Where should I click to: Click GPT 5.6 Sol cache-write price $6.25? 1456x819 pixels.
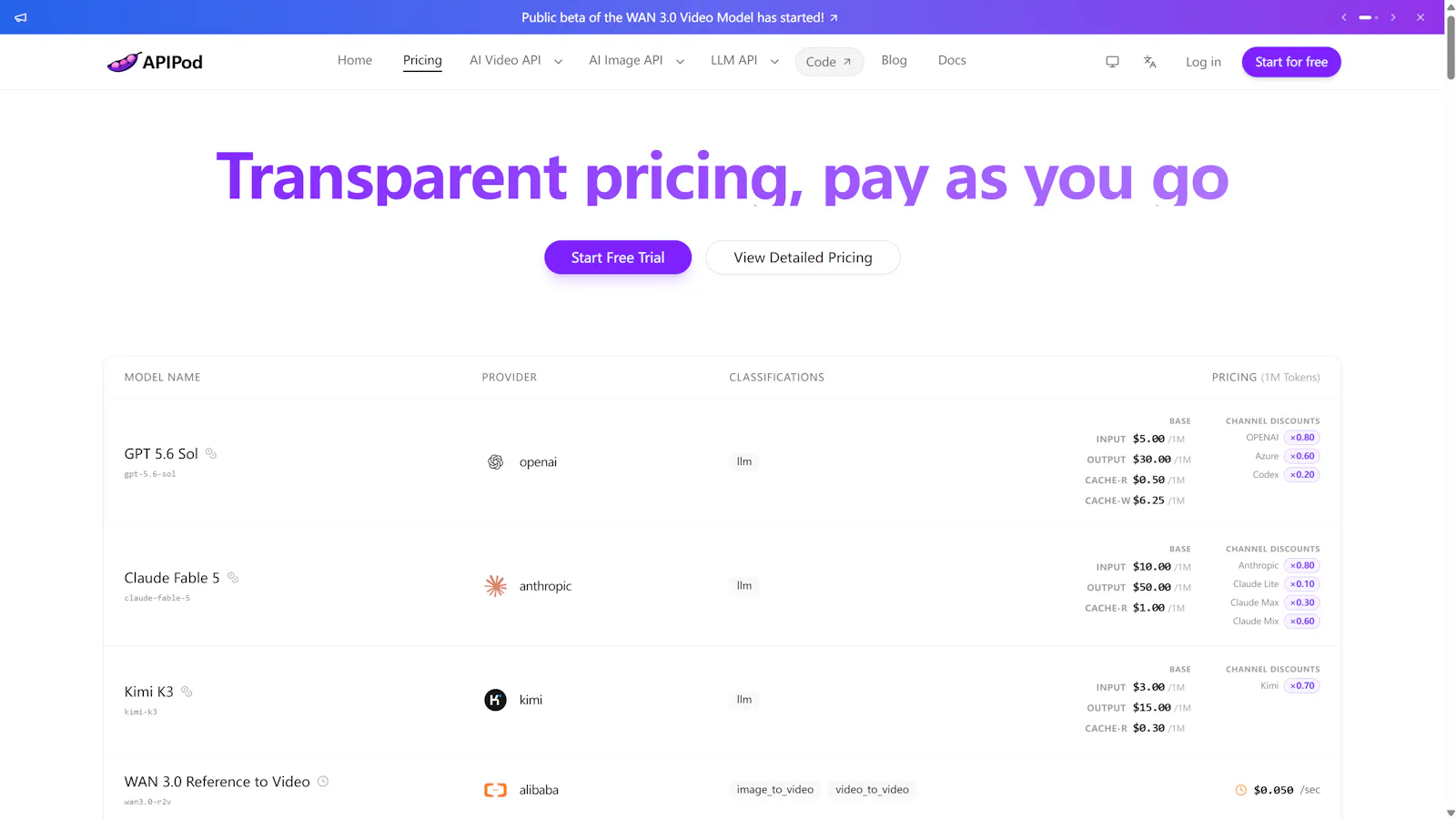1148,500
